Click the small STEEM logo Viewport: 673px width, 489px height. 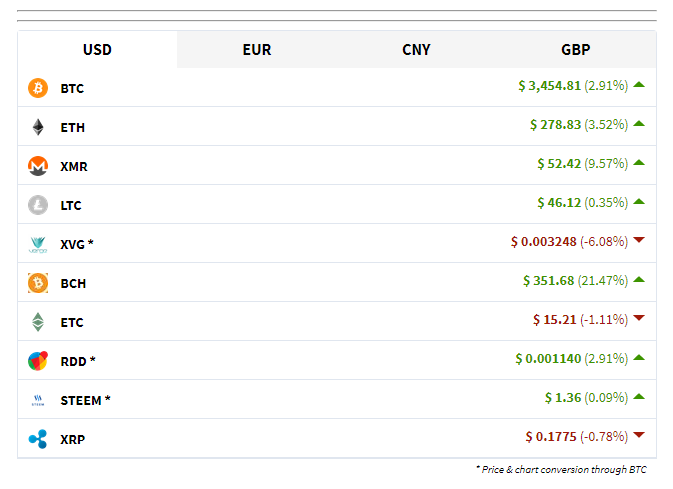click(38, 400)
